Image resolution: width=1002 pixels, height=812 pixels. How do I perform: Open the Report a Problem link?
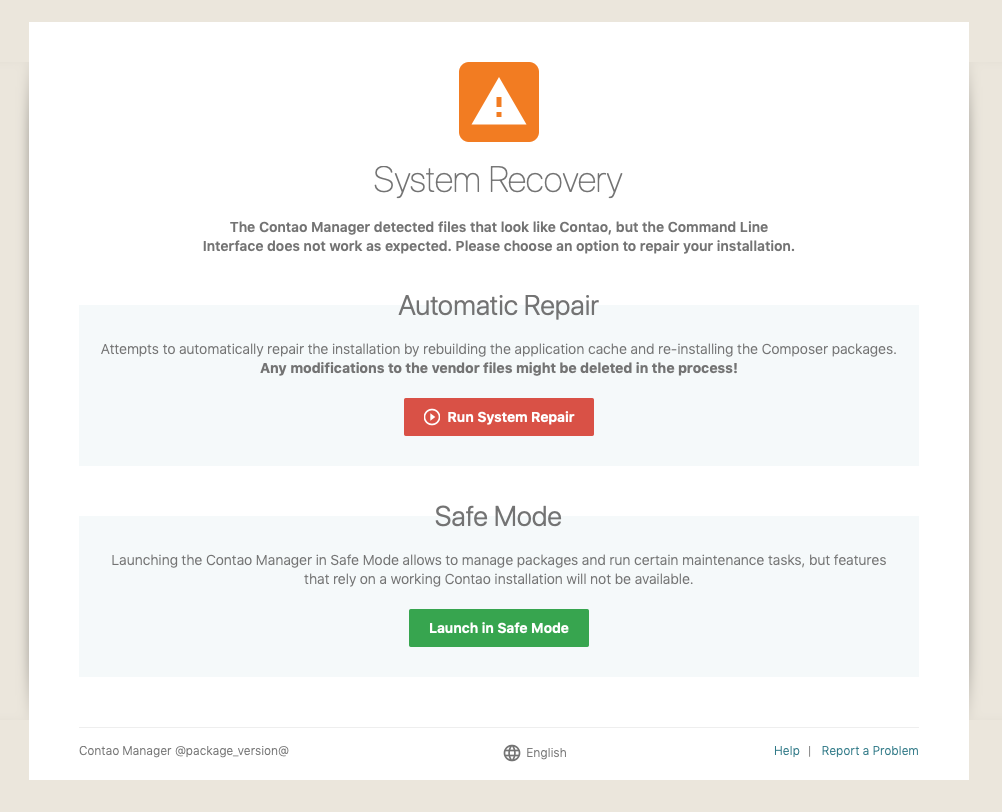870,751
